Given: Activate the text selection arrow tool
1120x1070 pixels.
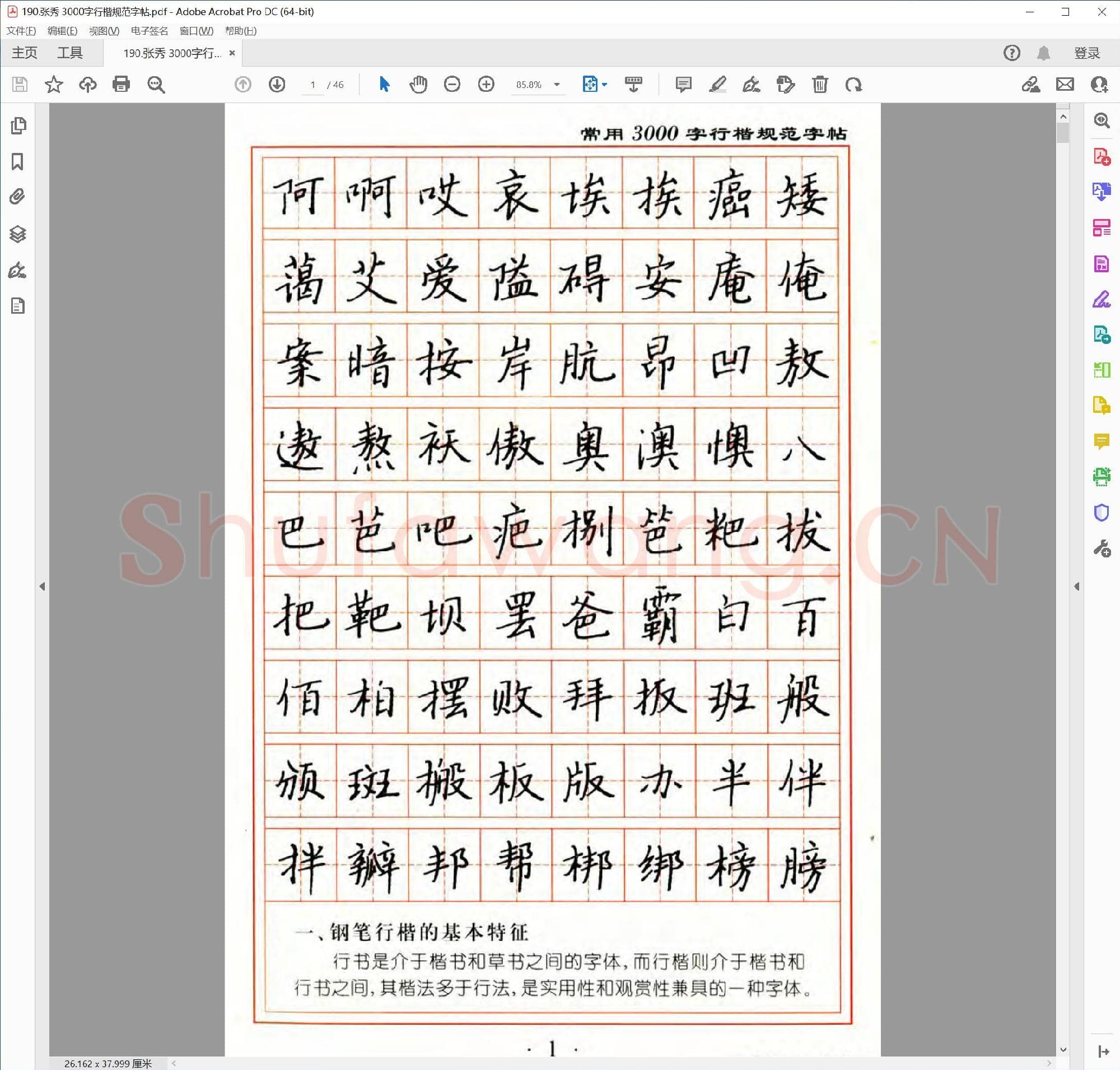Looking at the screenshot, I should [385, 85].
